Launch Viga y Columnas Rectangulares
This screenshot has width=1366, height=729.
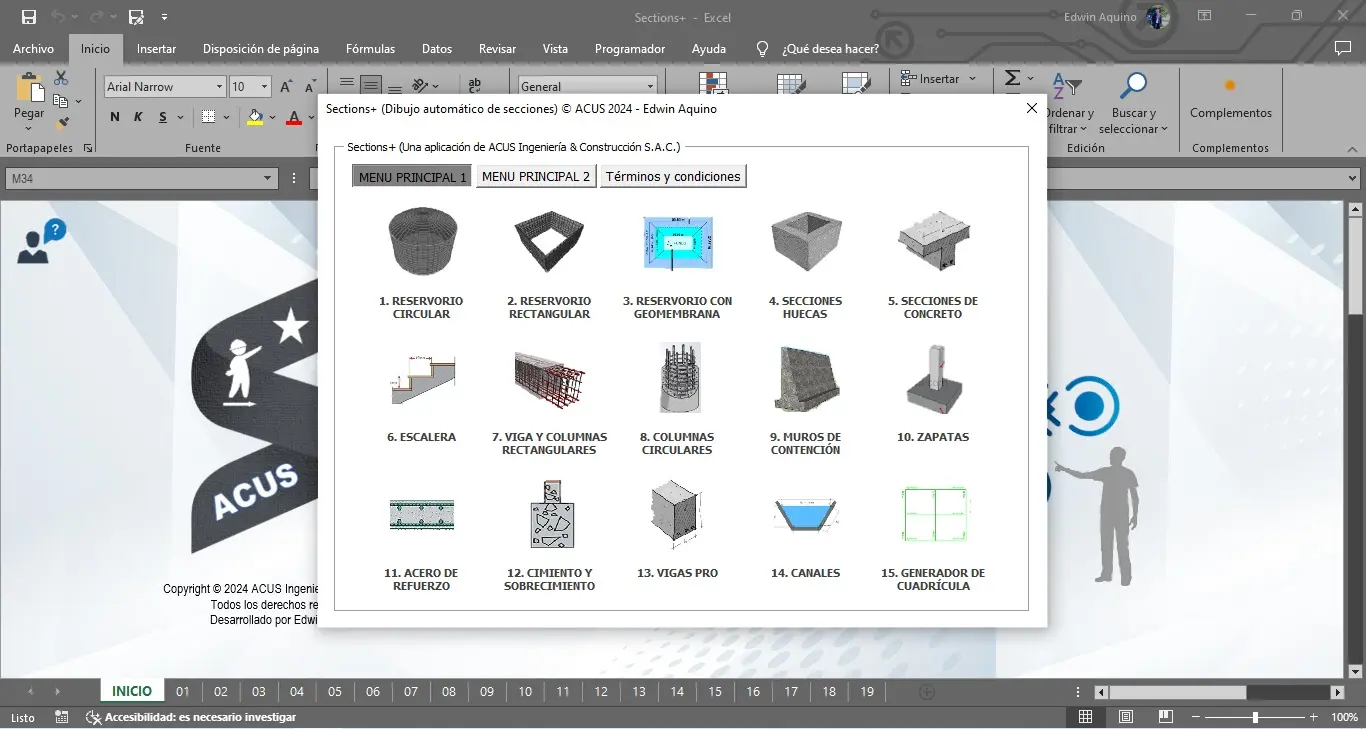pyautogui.click(x=549, y=378)
